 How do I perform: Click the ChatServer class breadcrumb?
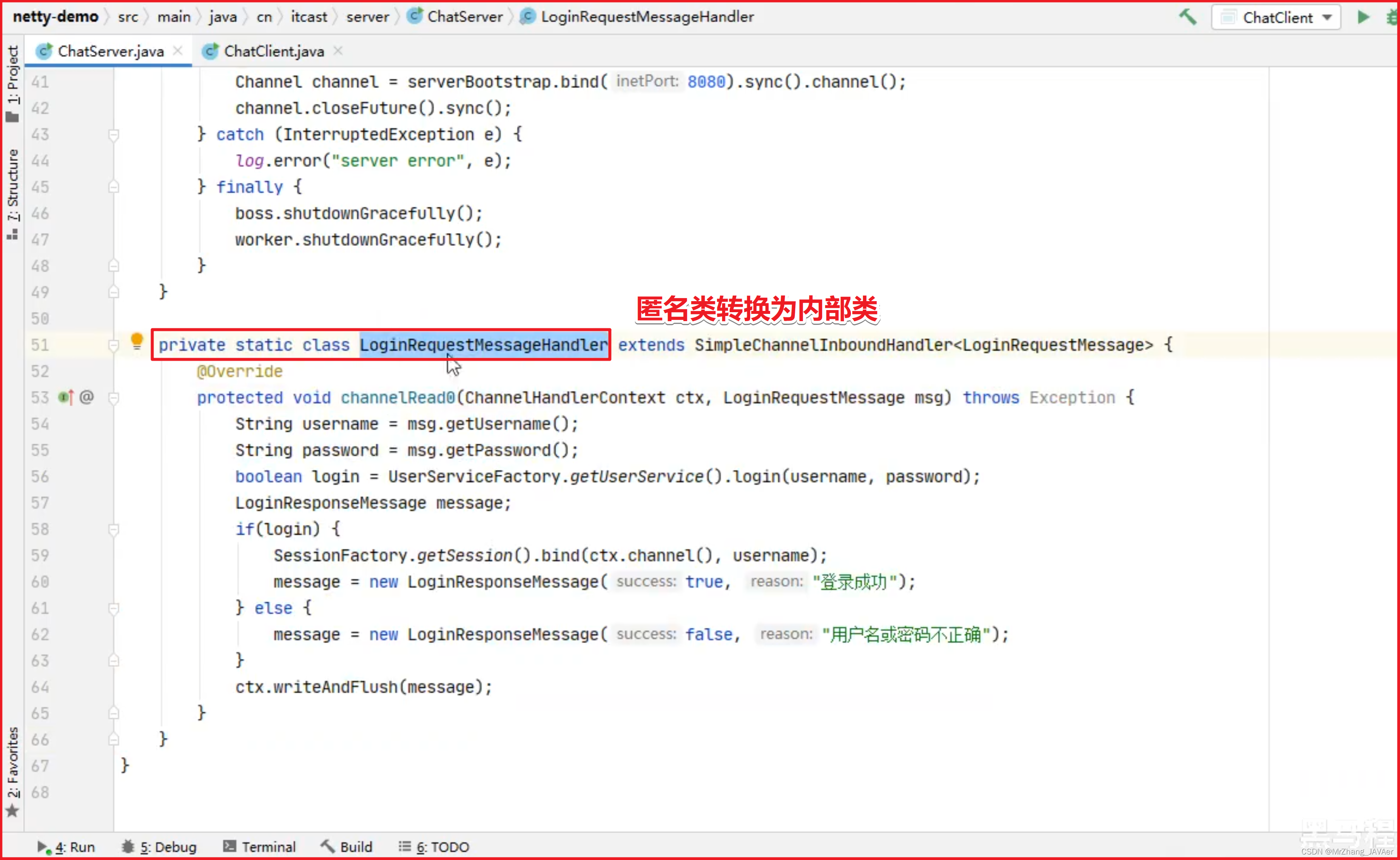click(456, 17)
